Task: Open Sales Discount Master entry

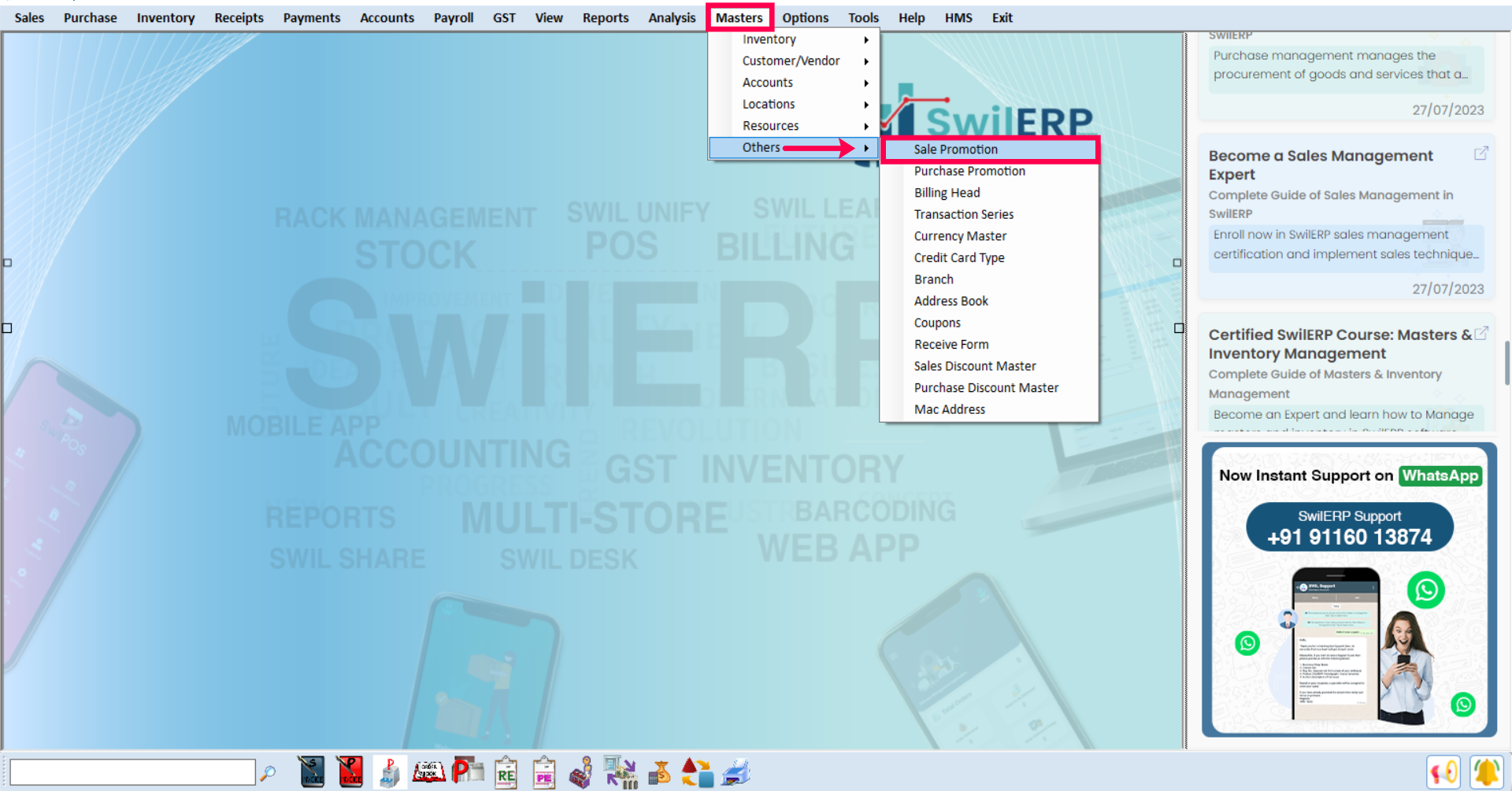Action: [x=990, y=366]
